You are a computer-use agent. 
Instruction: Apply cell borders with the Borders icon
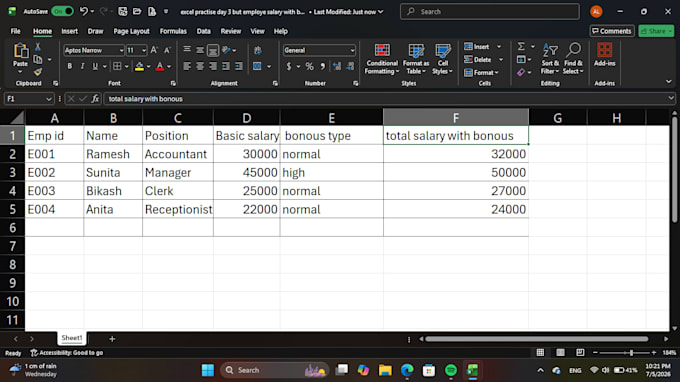tap(117, 66)
